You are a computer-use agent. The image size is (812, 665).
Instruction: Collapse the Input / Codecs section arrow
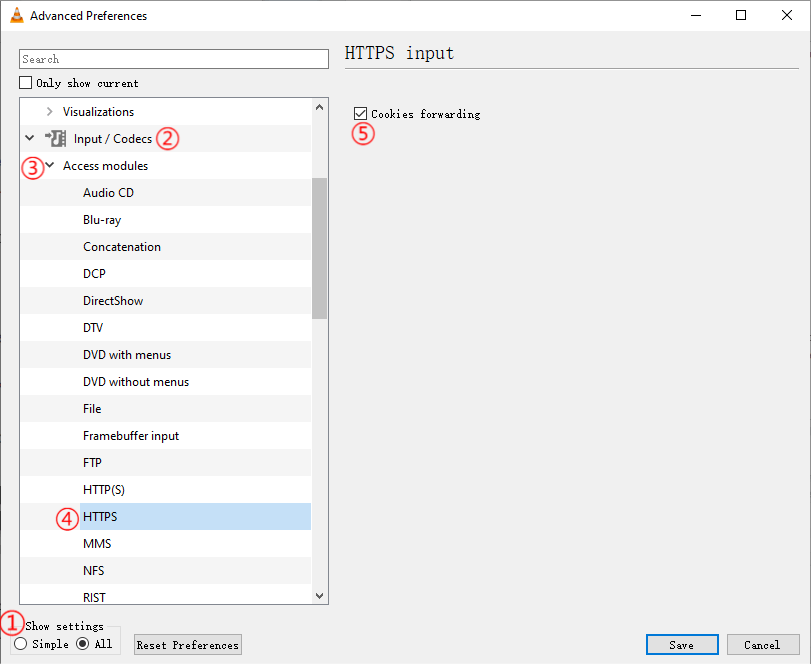(29, 138)
